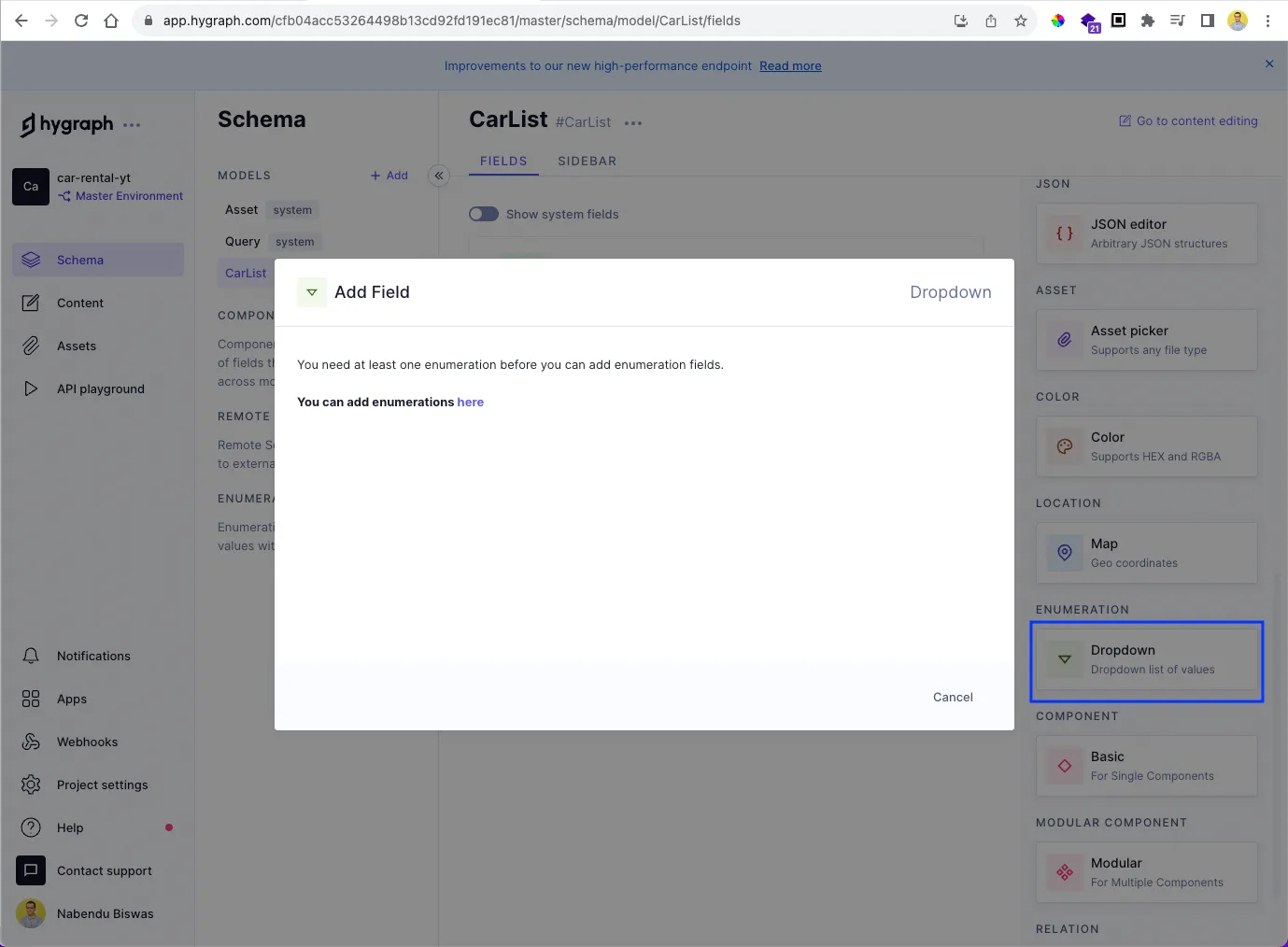Open Webhooks icon
The width and height of the screenshot is (1288, 947).
point(31,742)
